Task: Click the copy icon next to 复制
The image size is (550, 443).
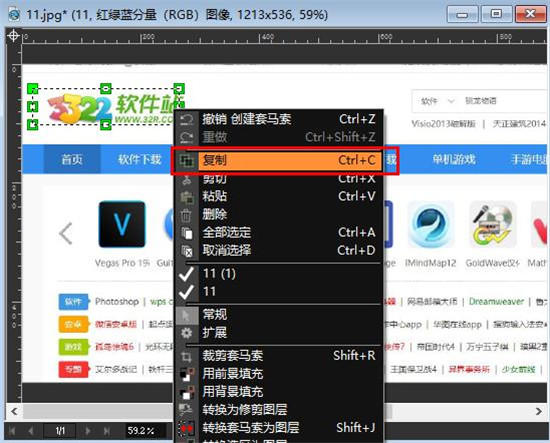Action: point(186,161)
